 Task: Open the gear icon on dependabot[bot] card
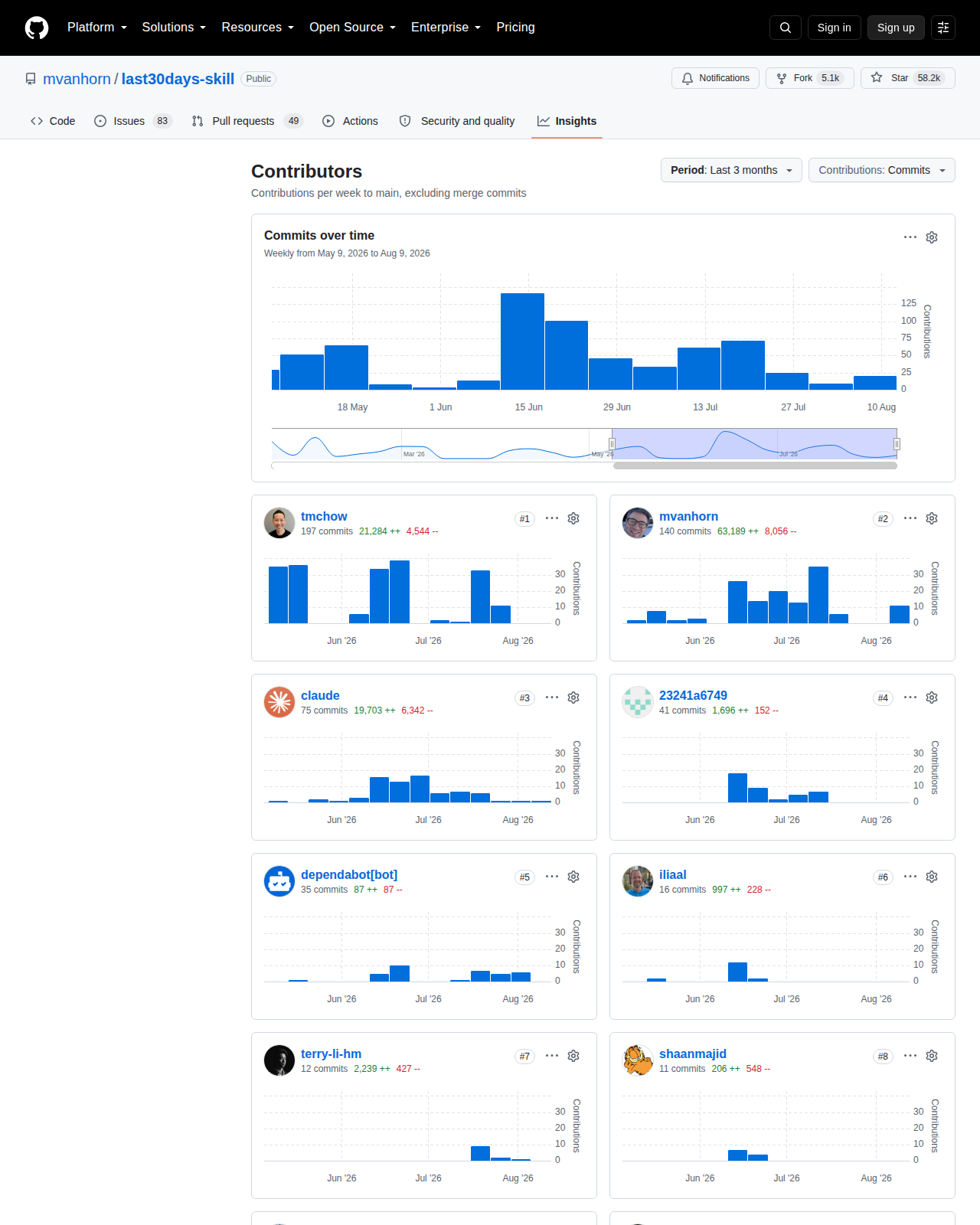[573, 877]
